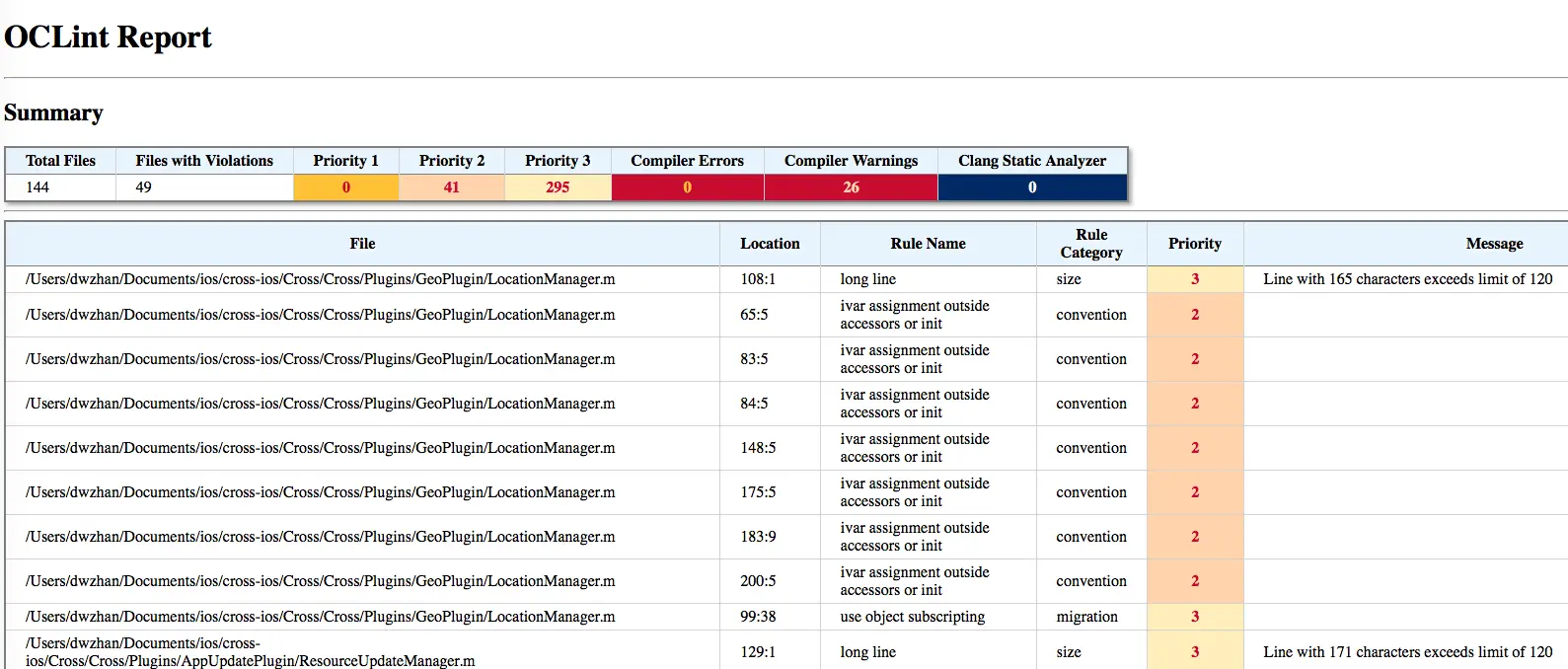Click the Priority header in violations table
Screen dimensions: 1568x669
[1195, 244]
